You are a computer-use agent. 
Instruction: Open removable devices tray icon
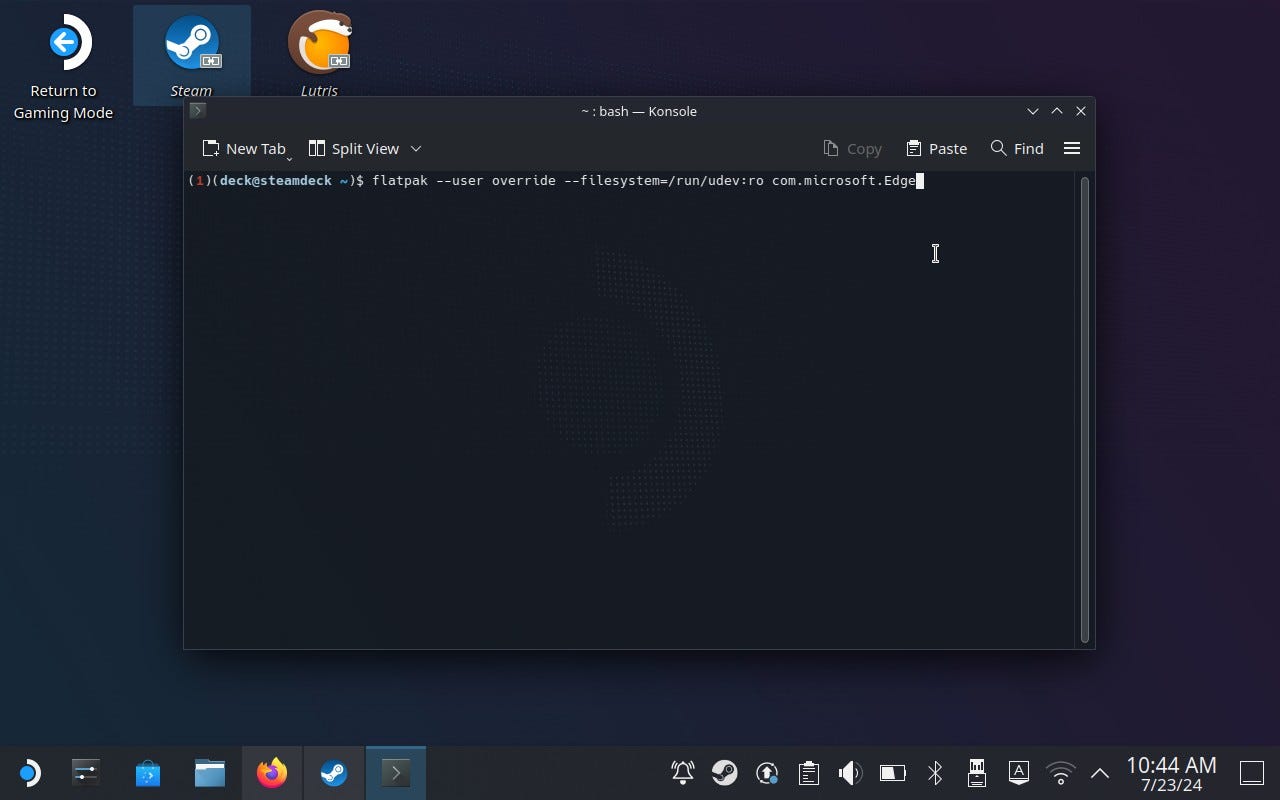pos(977,772)
